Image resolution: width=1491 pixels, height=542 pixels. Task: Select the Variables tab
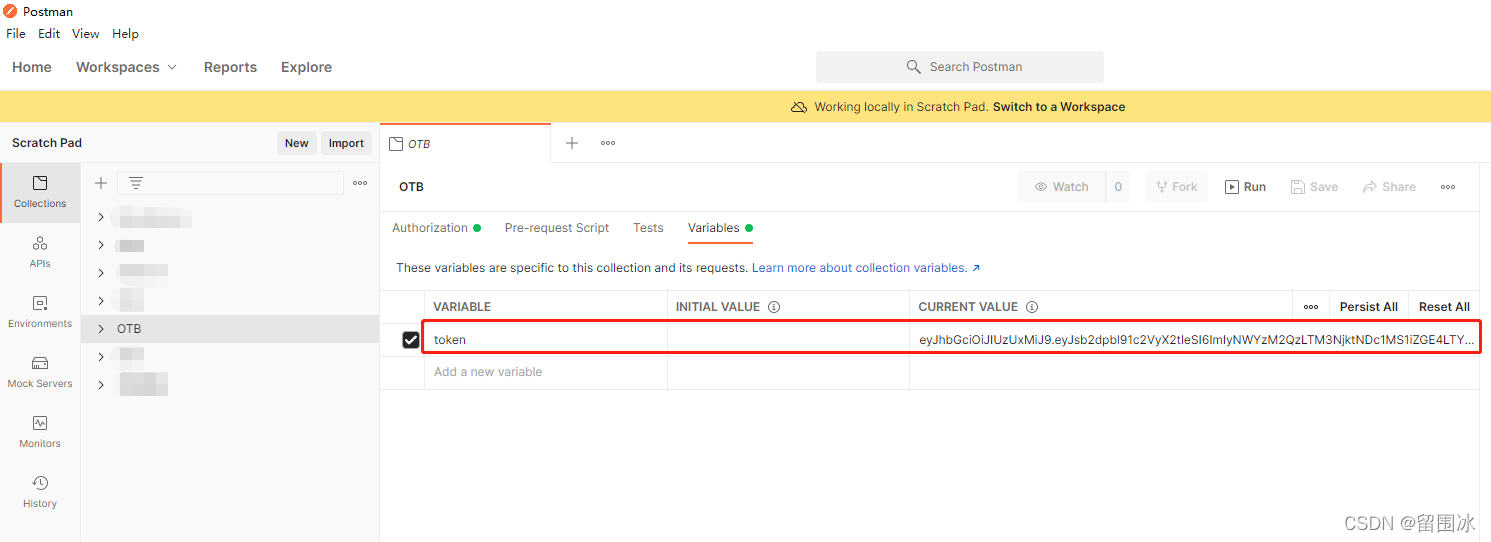click(x=720, y=228)
